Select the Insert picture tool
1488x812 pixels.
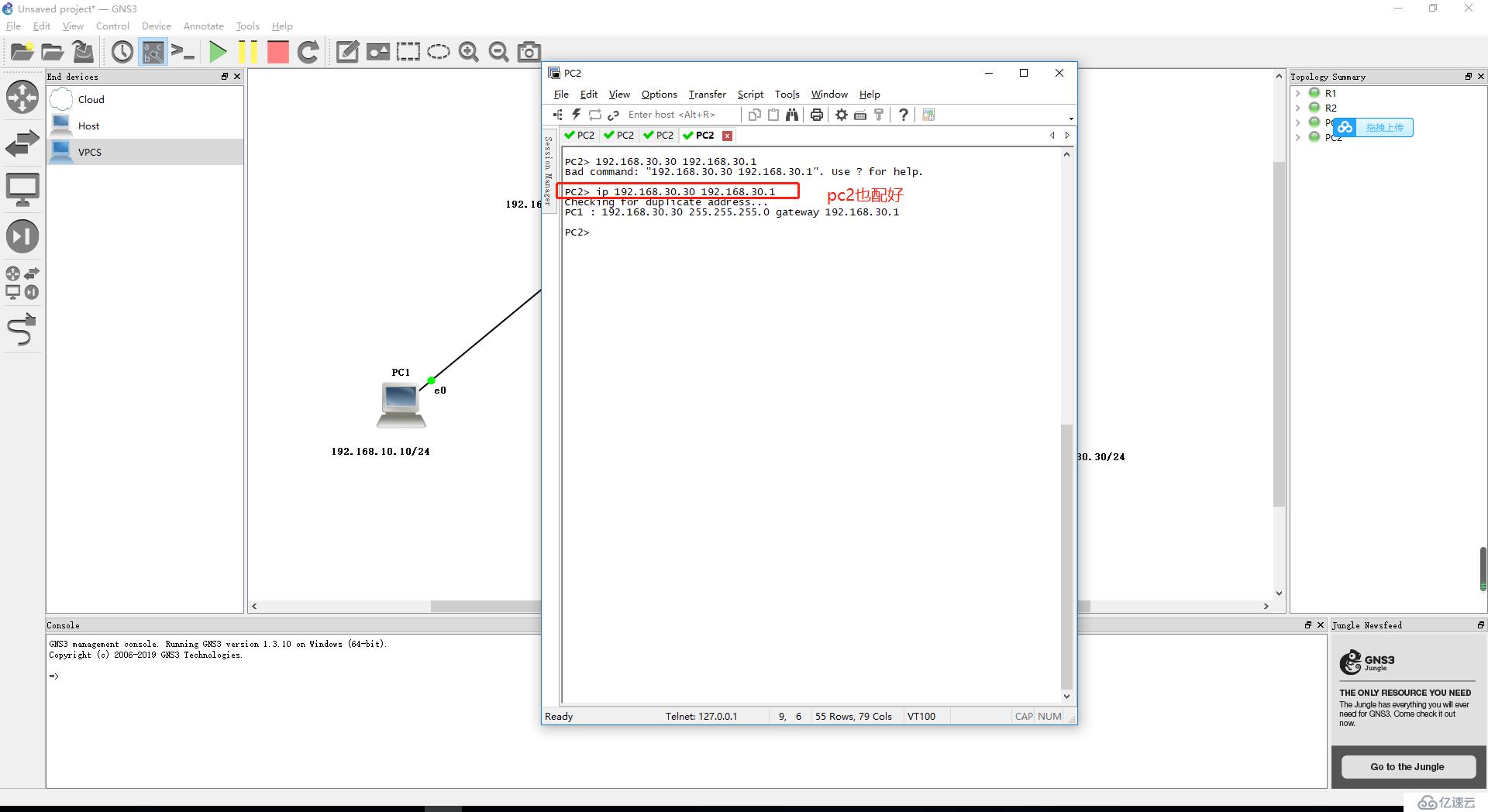[378, 52]
